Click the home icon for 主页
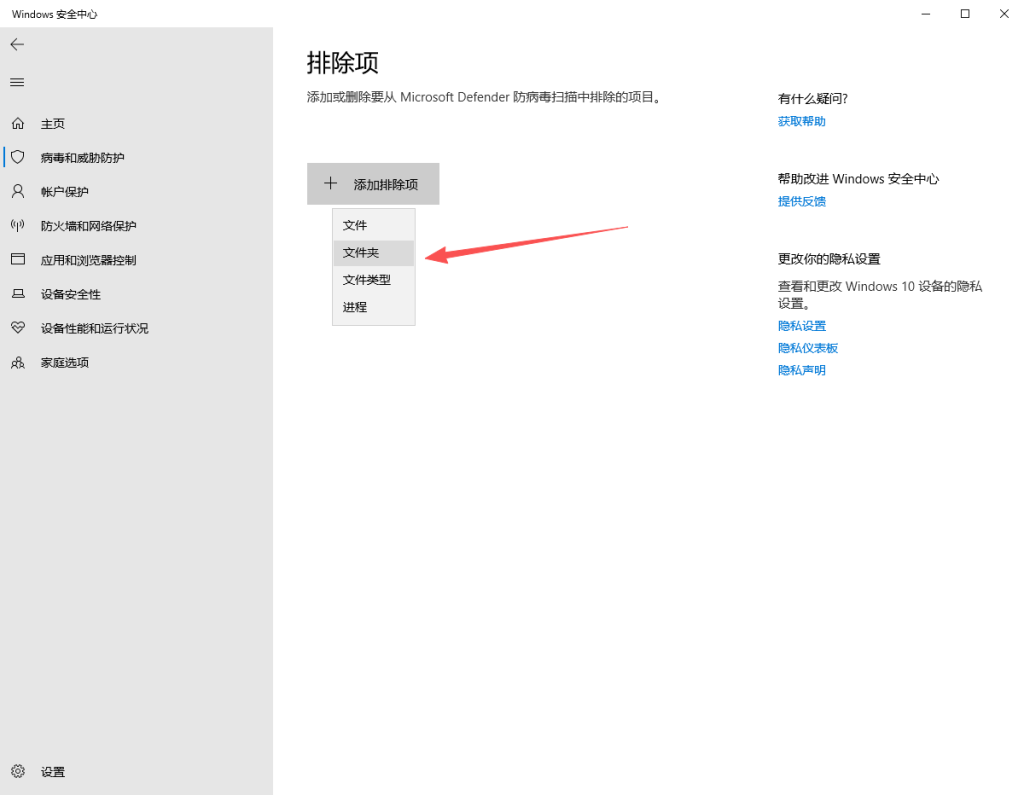Screen dimensions: 1024x795 17,124
